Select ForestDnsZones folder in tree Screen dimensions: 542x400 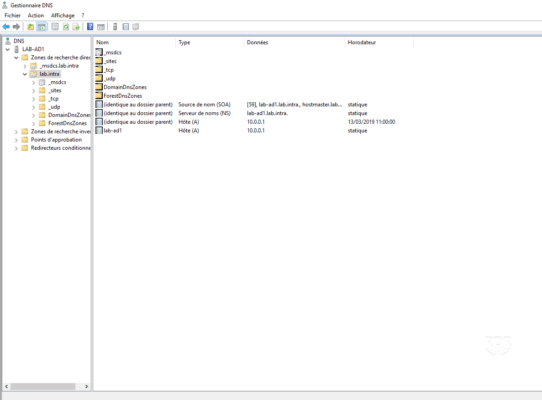click(x=67, y=123)
